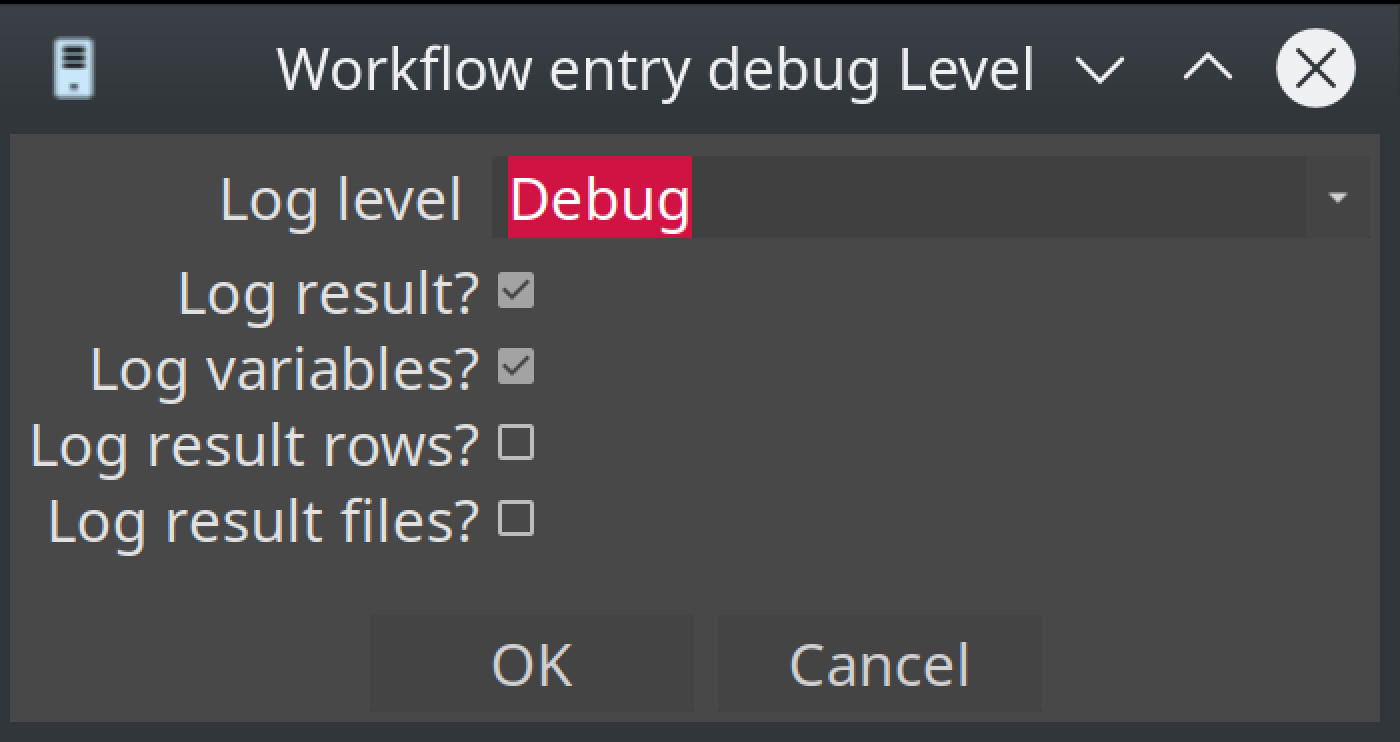1400x742 pixels.
Task: Click the Log level label
Action: 340,199
